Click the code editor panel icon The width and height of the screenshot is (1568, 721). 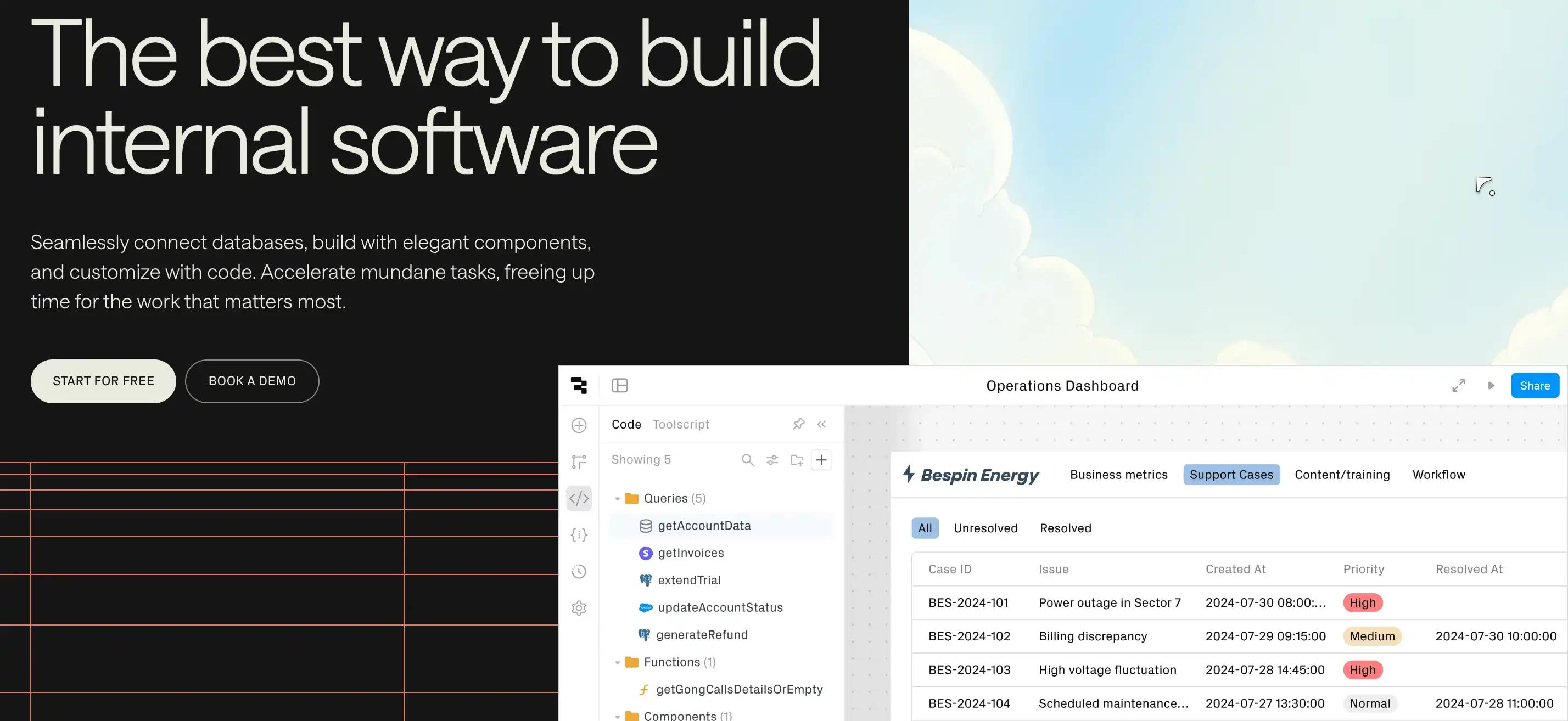(x=578, y=497)
